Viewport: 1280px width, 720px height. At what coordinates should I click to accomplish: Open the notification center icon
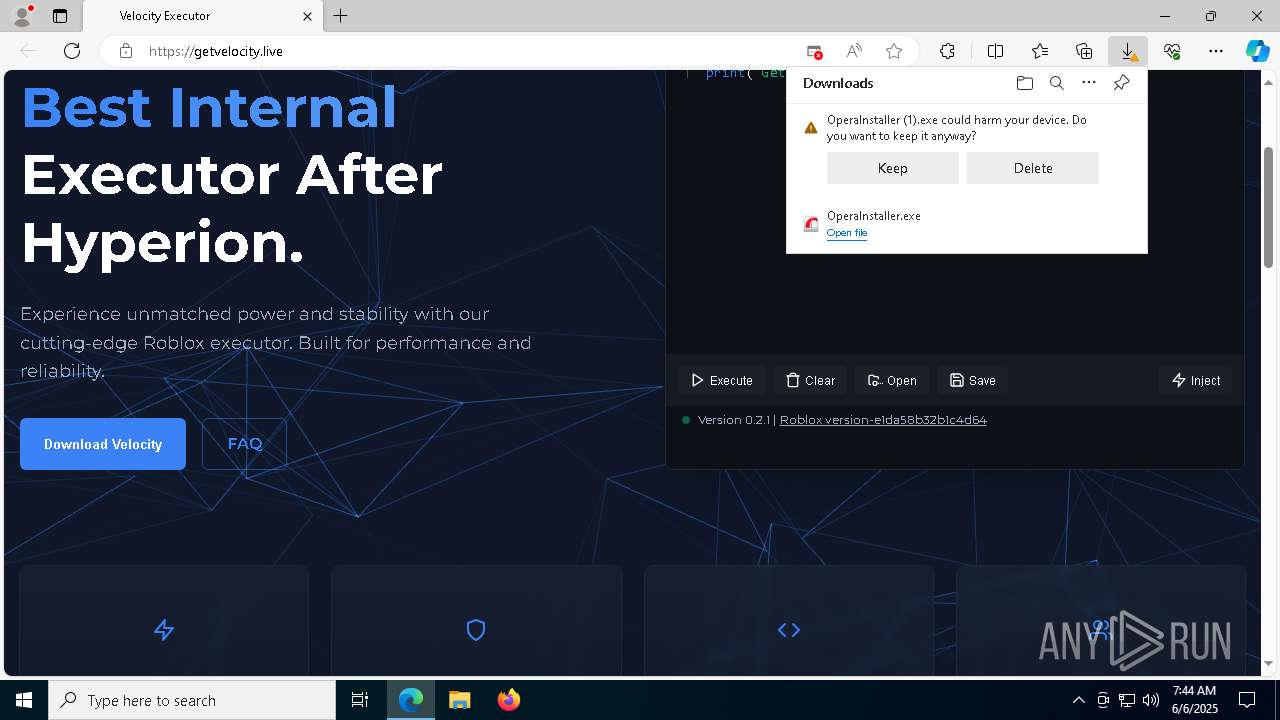coord(1247,700)
